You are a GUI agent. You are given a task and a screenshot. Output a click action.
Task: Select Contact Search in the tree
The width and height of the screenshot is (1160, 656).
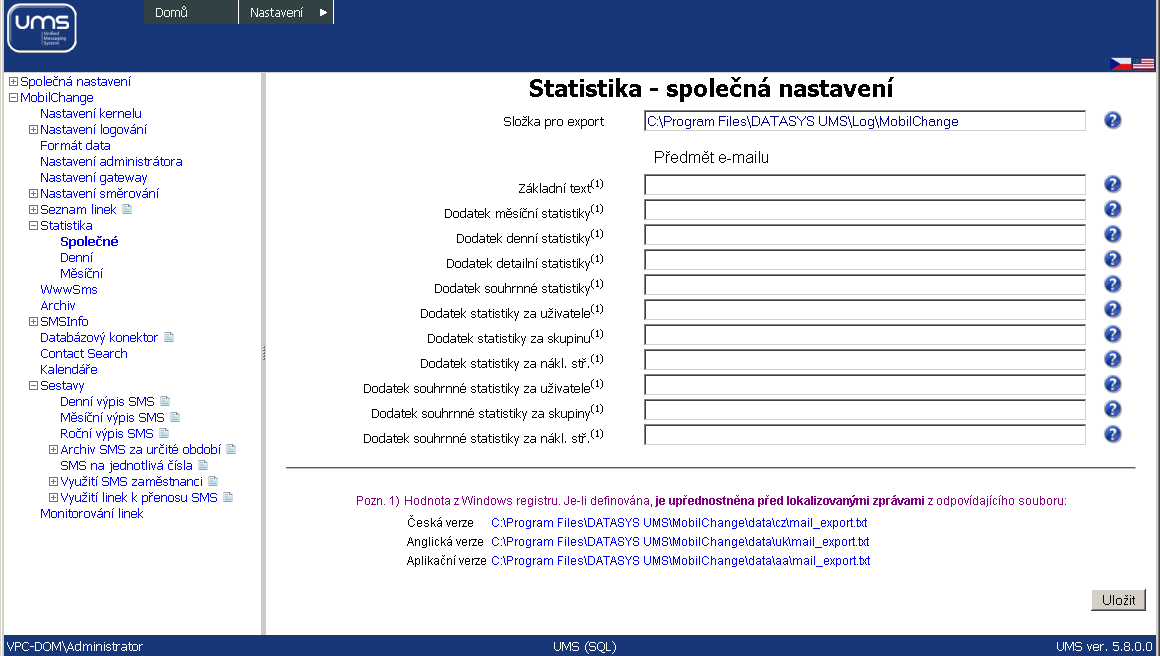[84, 354]
